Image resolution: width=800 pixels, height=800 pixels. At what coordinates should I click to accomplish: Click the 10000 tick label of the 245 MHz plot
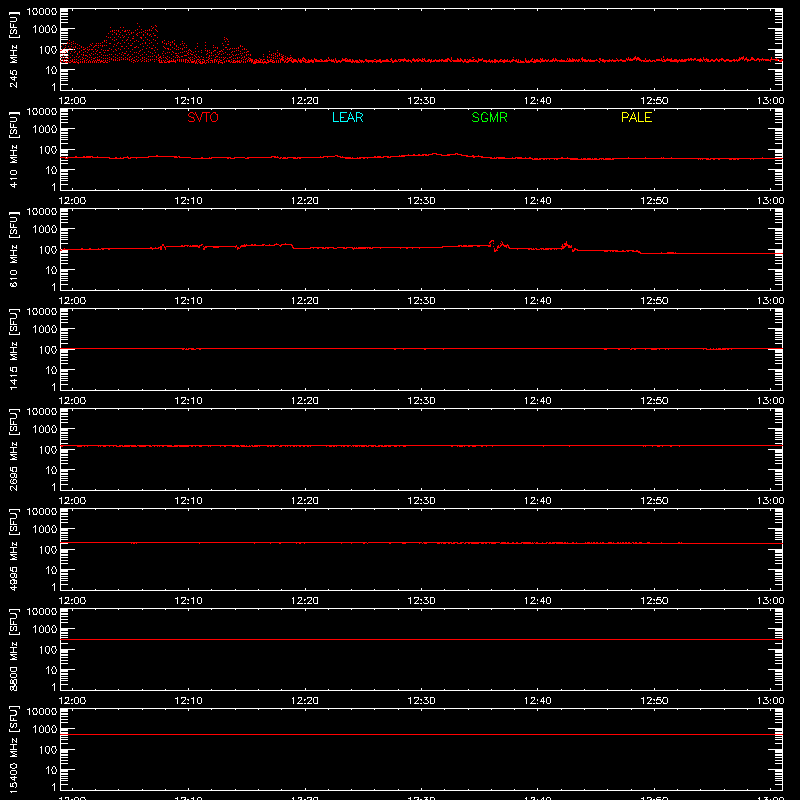click(42, 12)
